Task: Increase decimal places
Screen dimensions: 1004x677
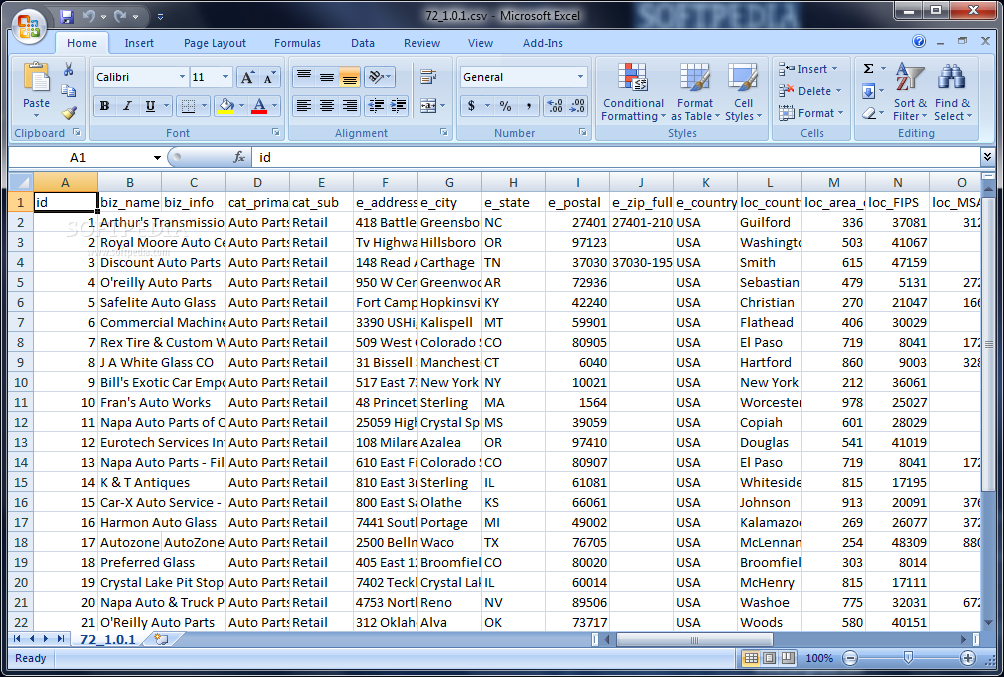Action: tap(555, 106)
